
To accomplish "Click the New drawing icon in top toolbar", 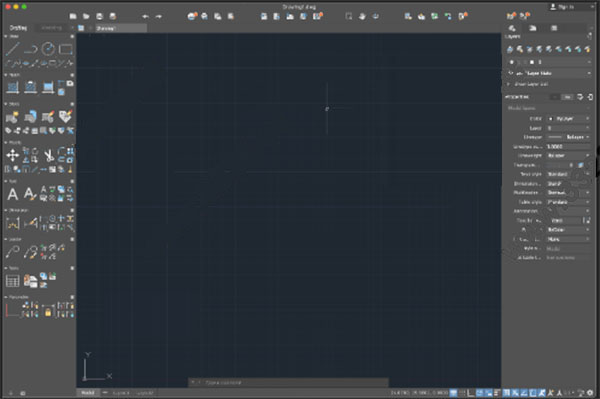I will click(73, 16).
